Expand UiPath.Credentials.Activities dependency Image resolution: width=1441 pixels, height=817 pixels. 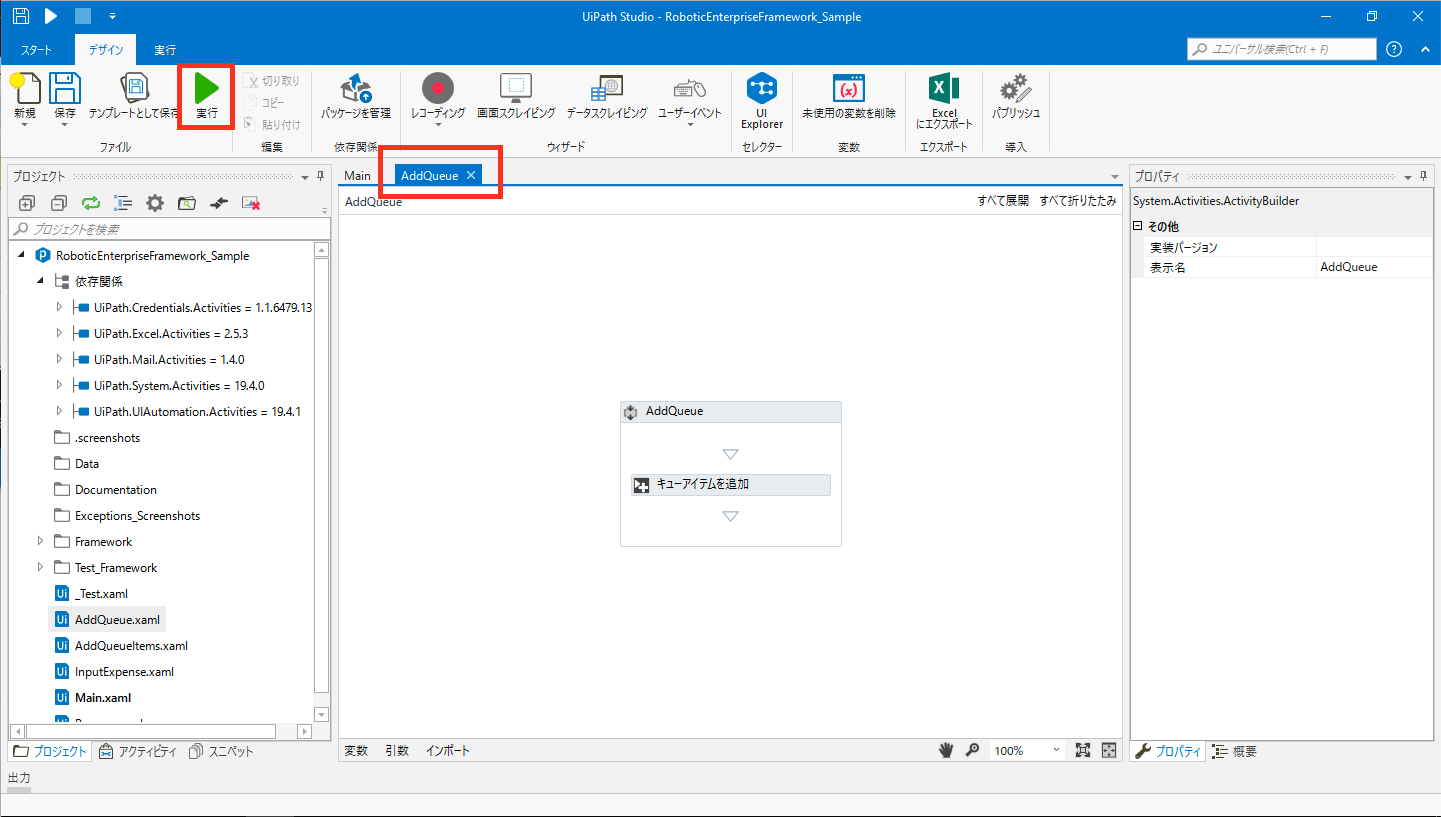tap(59, 307)
